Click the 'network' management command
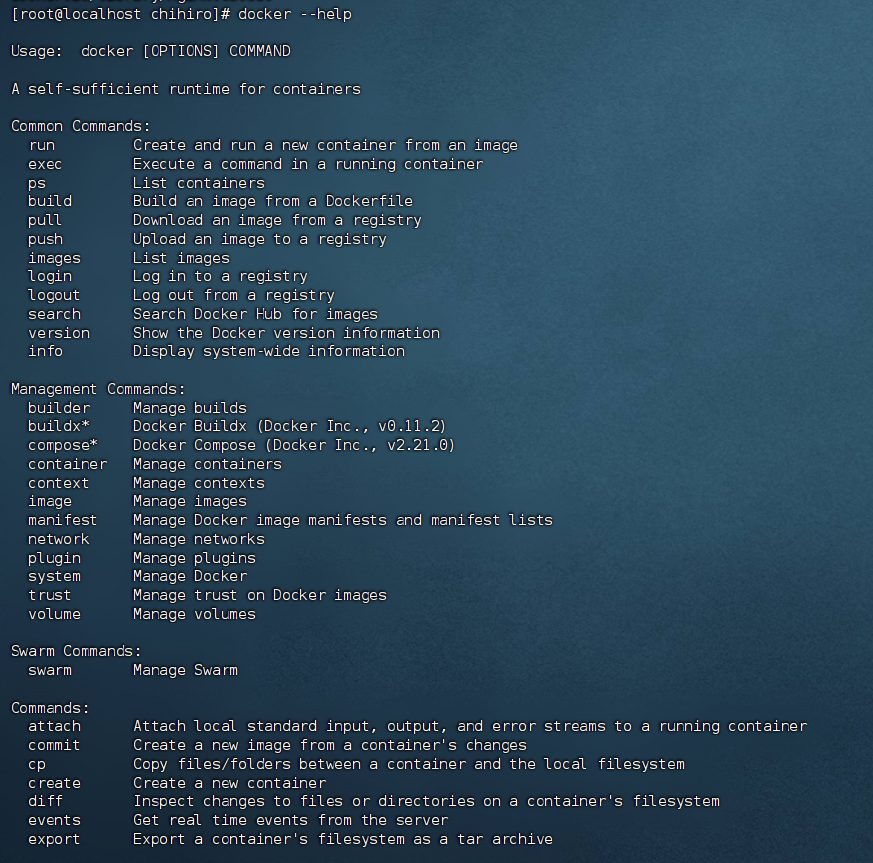Image resolution: width=873 pixels, height=863 pixels. [x=58, y=539]
